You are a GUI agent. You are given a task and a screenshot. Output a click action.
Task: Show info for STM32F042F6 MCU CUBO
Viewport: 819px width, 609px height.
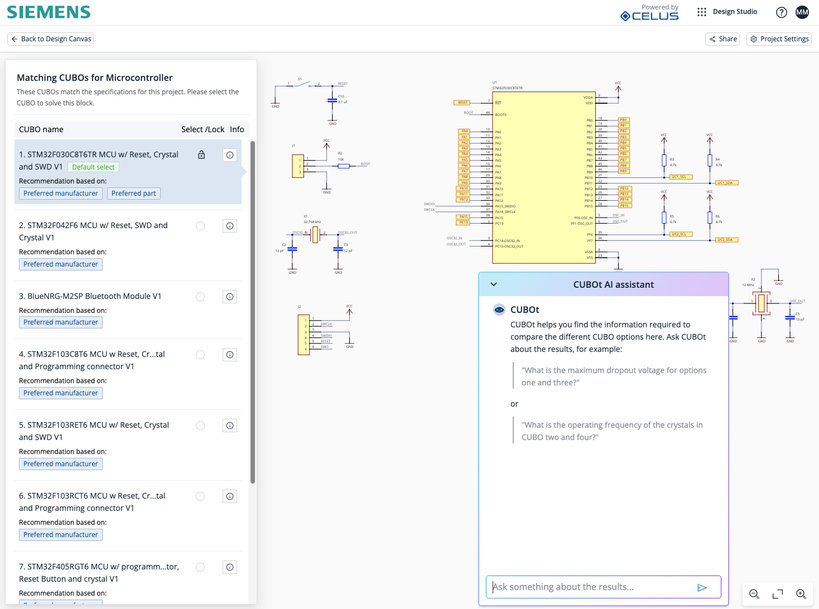coord(229,226)
